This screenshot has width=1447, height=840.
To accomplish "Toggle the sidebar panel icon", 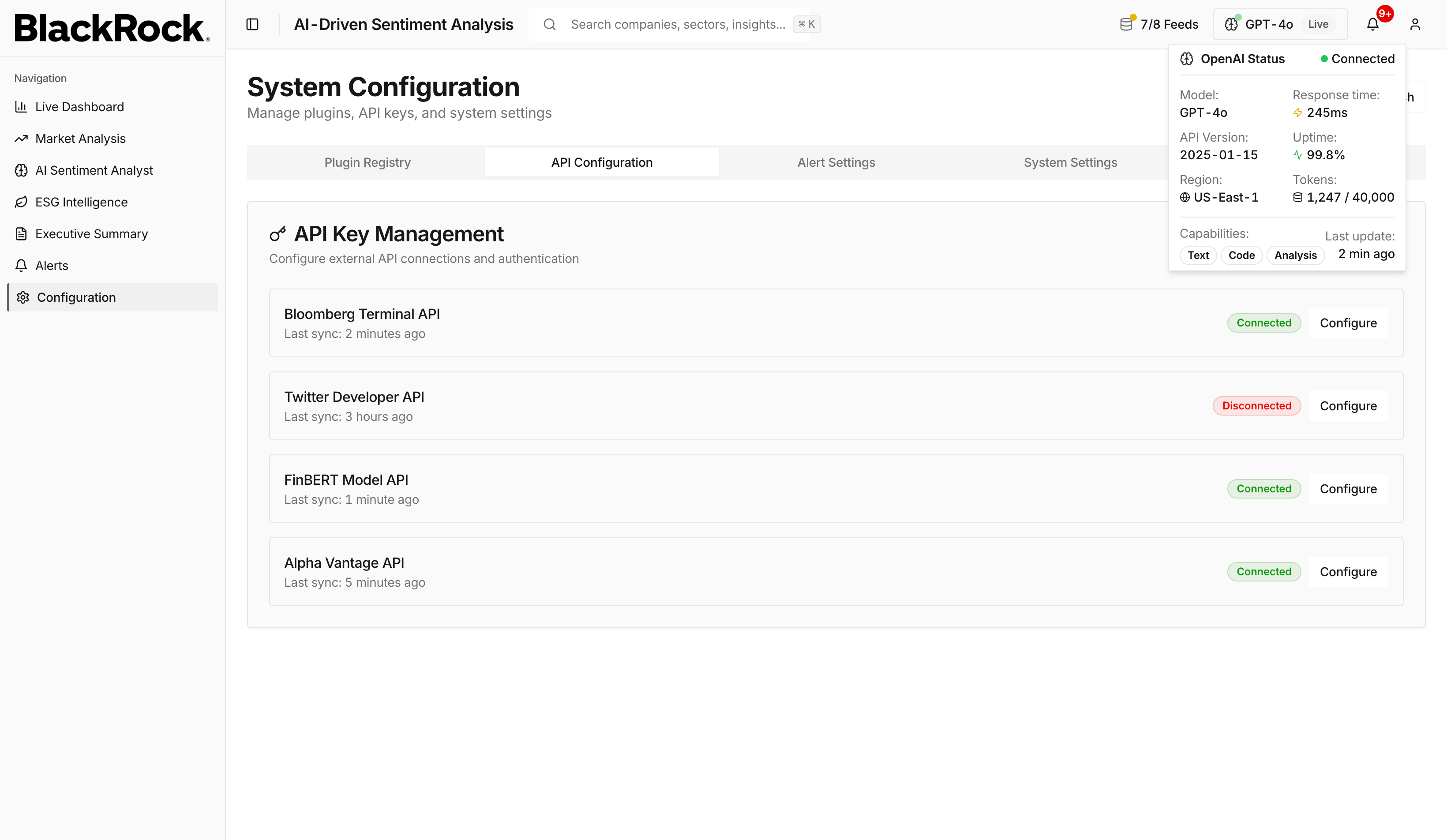I will pos(252,24).
